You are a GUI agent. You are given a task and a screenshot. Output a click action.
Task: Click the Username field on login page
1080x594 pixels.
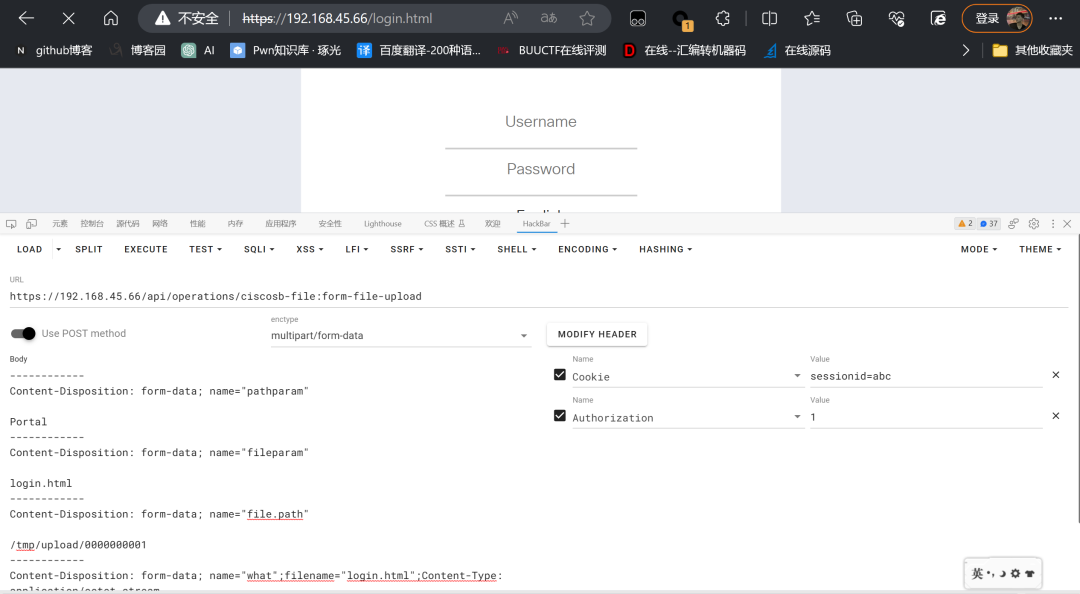click(541, 123)
